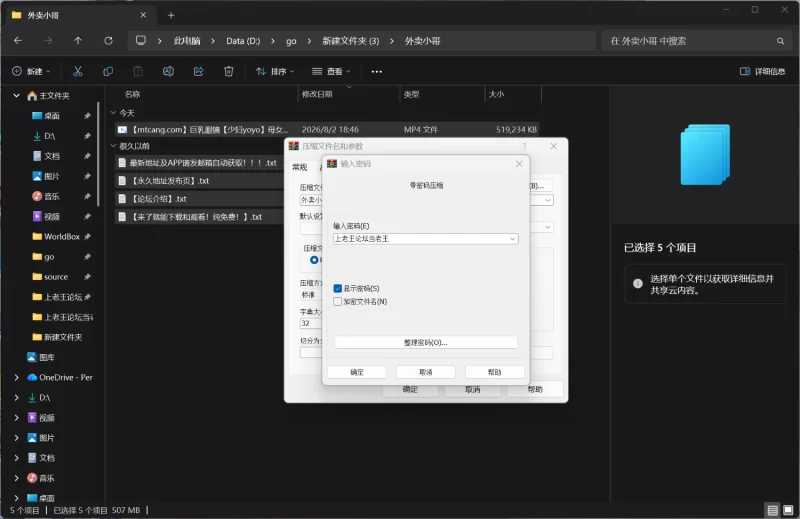Viewport: 800px width, 519px height.
Task: Collapse the 今天 file group
Action: coord(114,113)
